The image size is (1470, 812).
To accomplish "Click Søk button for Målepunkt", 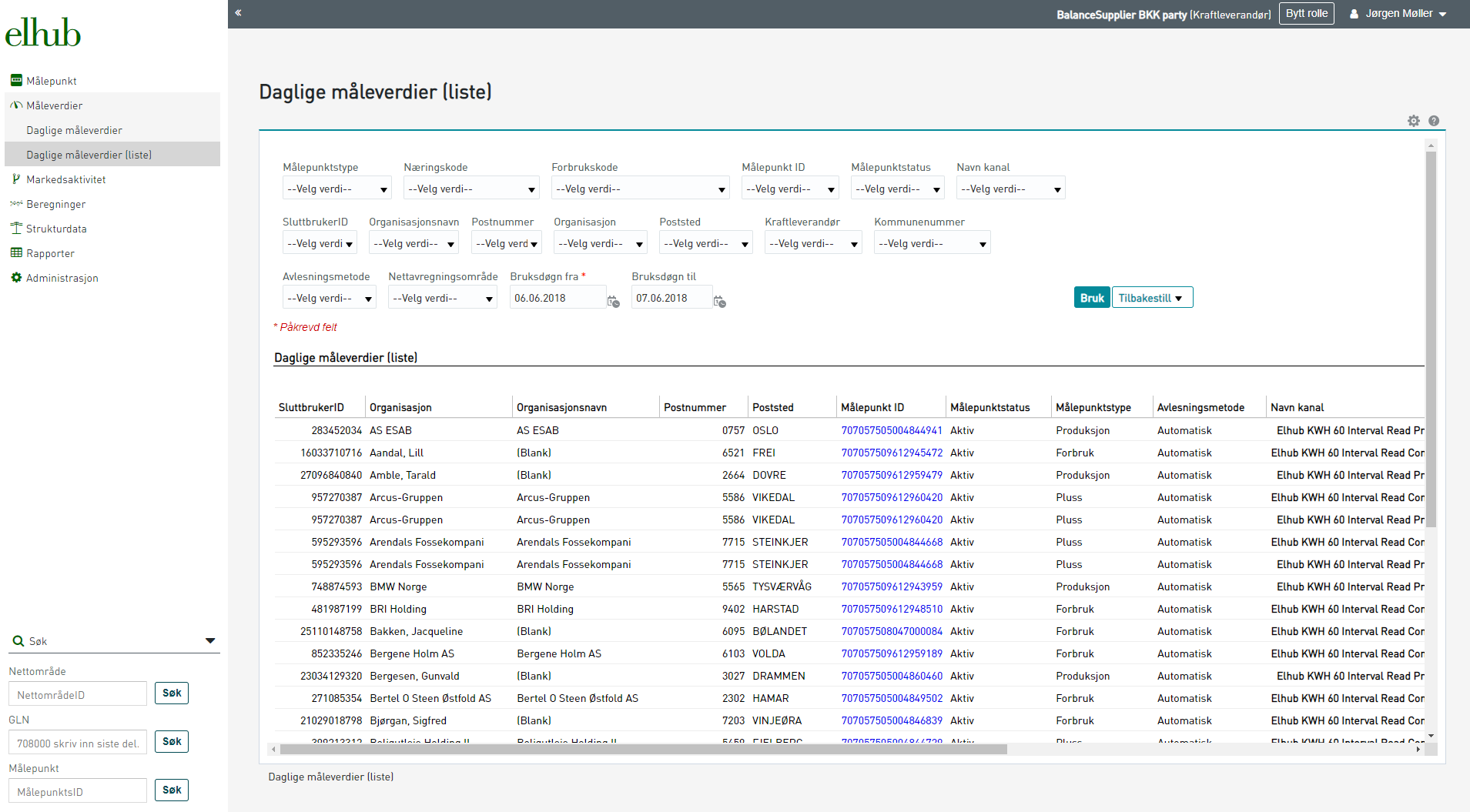I will [172, 790].
